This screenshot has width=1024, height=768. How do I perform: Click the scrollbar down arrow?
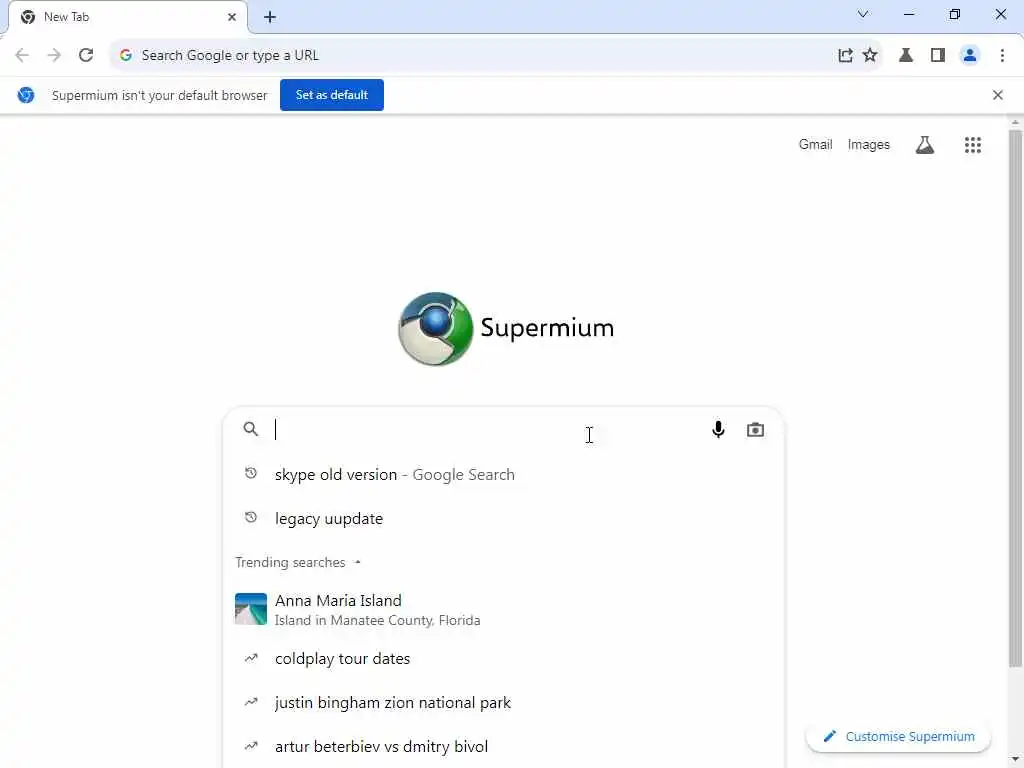(1015, 761)
